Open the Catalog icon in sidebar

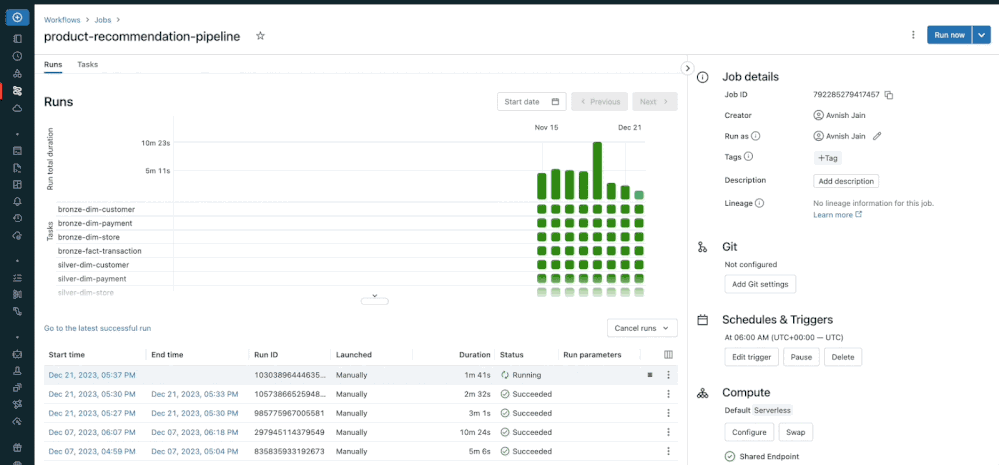(x=17, y=74)
